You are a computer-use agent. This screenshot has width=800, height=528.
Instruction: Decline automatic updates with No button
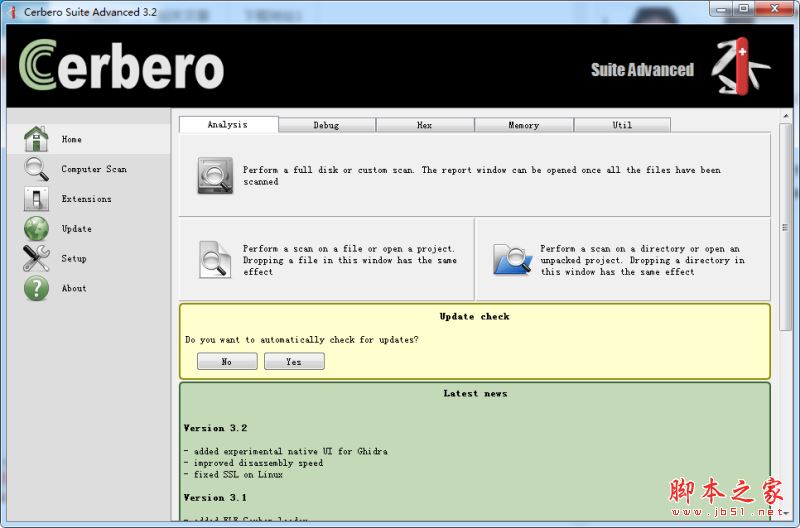click(x=227, y=361)
